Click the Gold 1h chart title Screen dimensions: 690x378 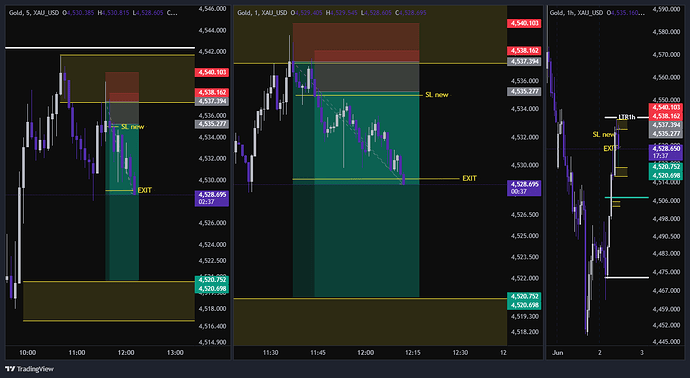tap(576, 13)
